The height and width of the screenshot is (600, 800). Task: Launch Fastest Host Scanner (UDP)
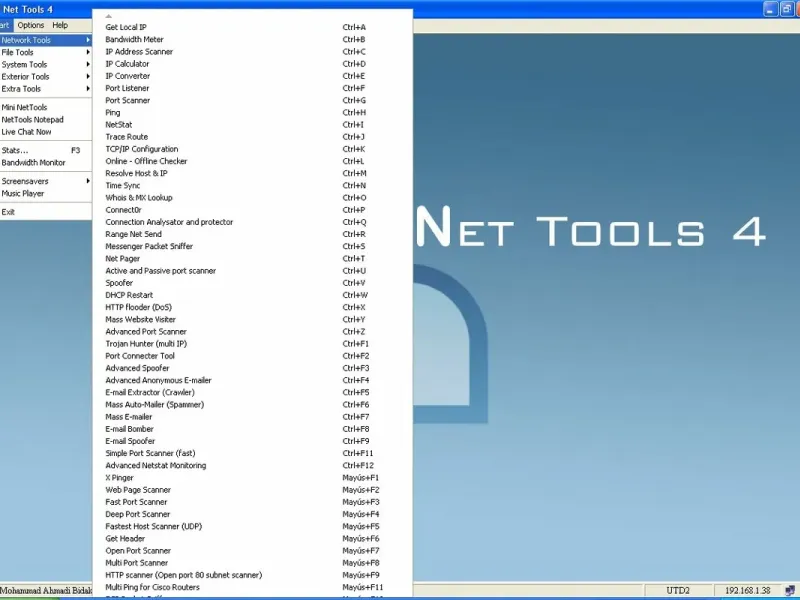click(252, 527)
